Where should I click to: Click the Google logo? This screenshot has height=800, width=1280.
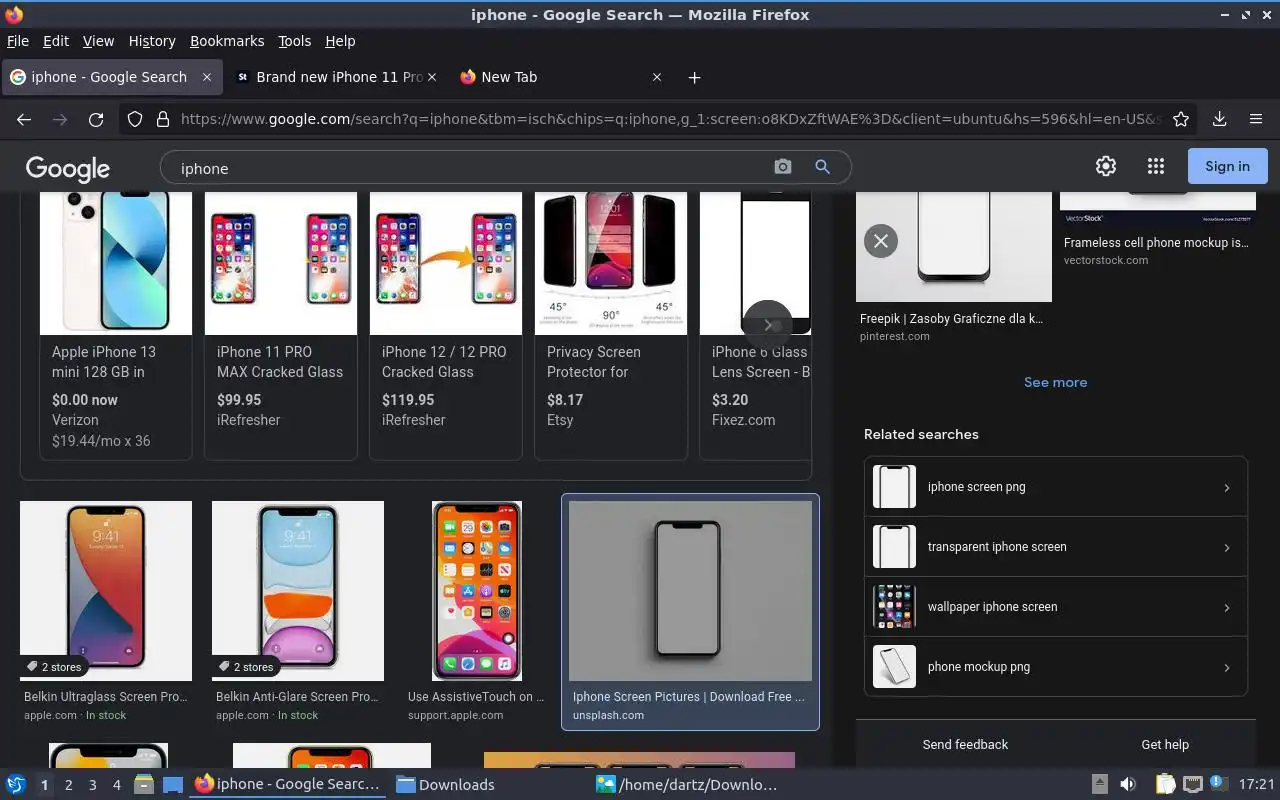coord(68,168)
